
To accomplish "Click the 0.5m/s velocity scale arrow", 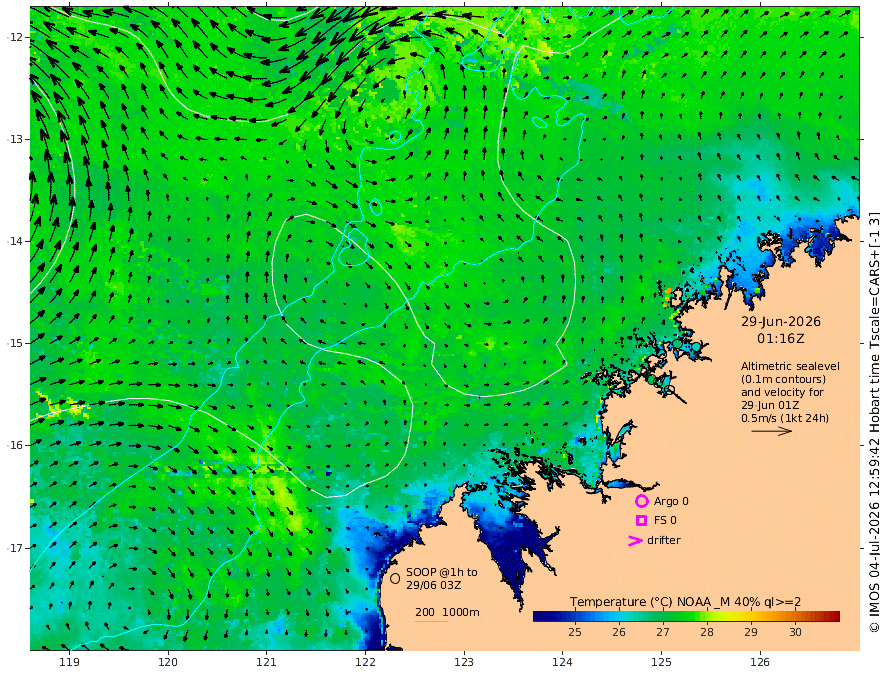I will 772,431.
